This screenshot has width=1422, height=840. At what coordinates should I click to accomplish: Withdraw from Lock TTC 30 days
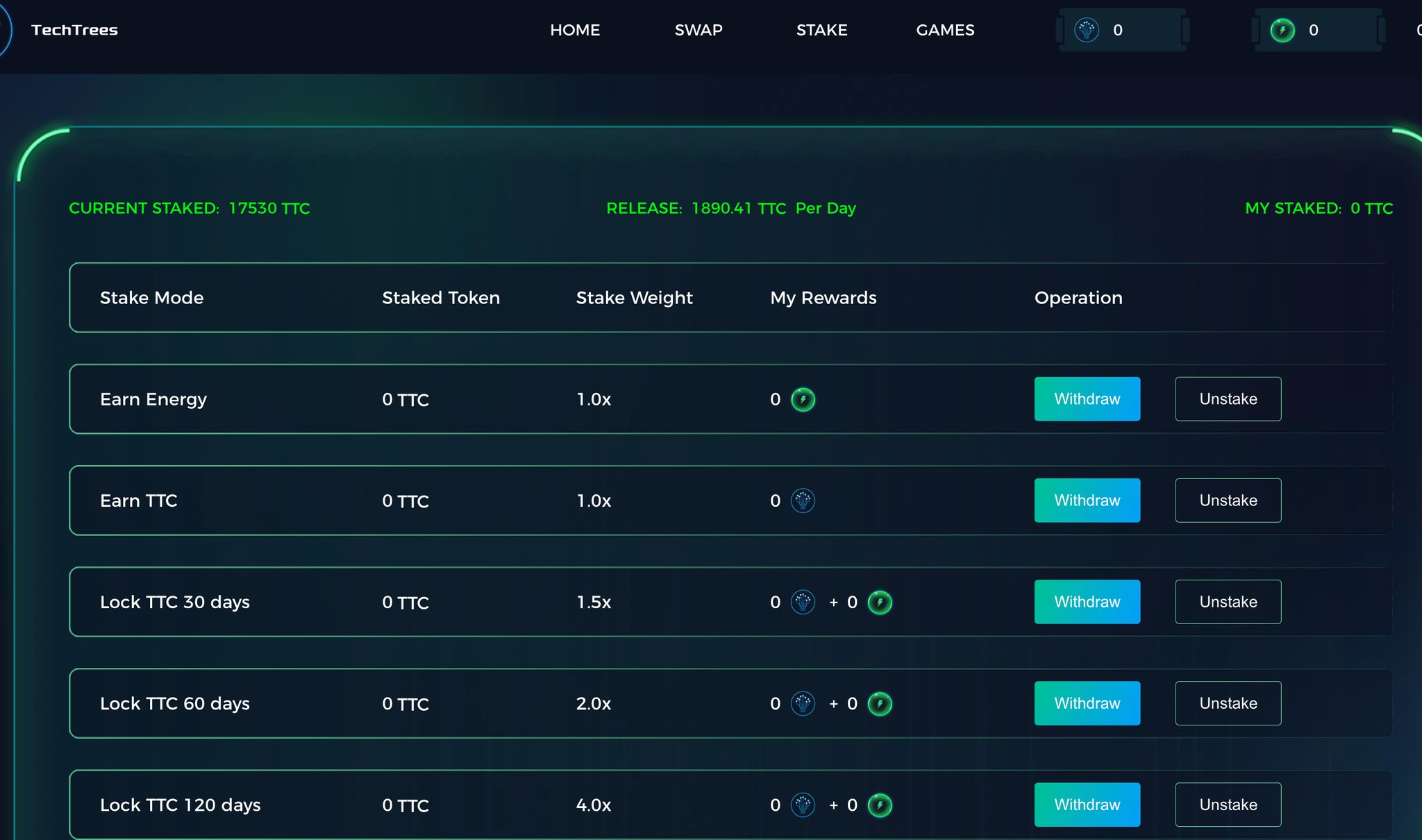[1087, 602]
